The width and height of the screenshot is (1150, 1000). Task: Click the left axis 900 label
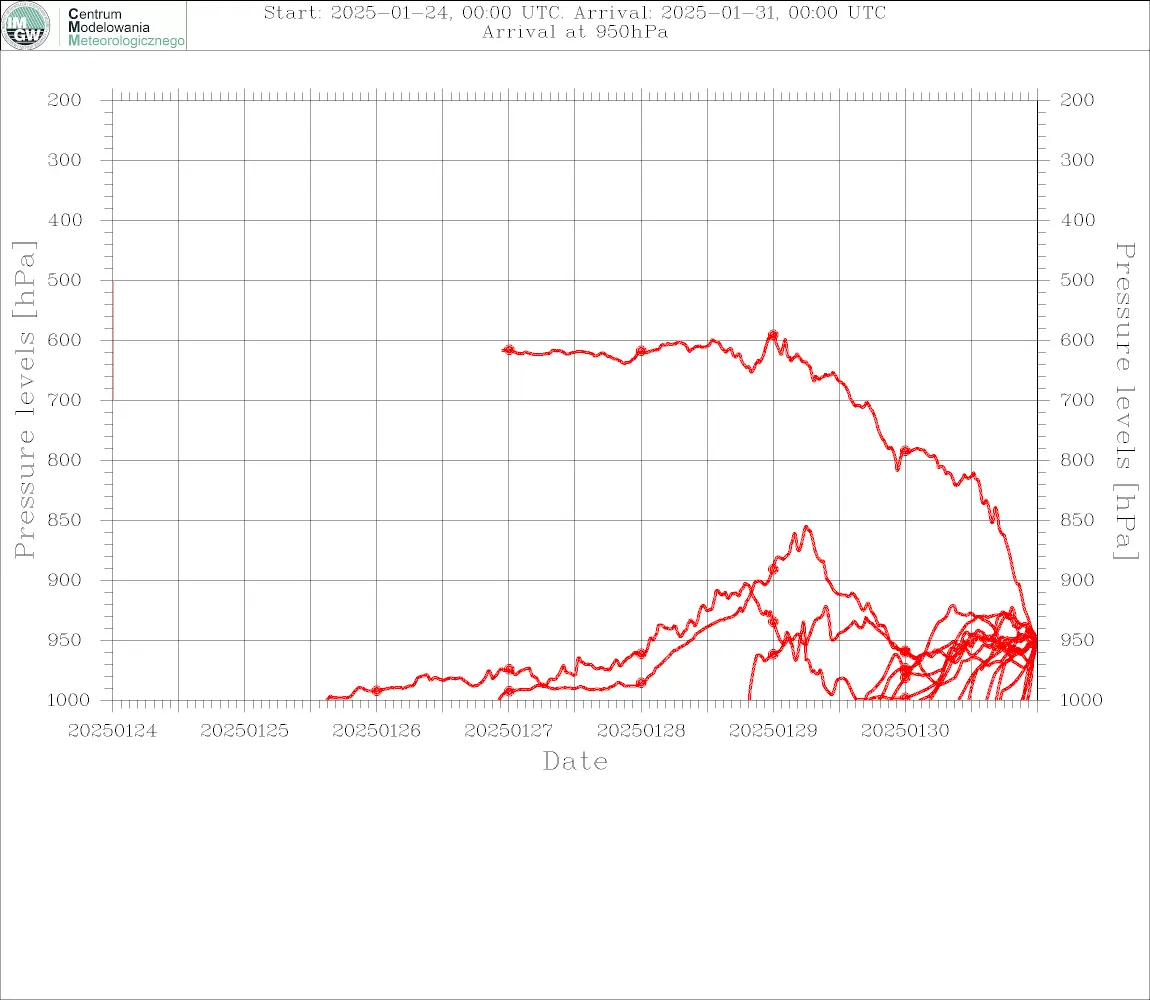click(x=65, y=580)
